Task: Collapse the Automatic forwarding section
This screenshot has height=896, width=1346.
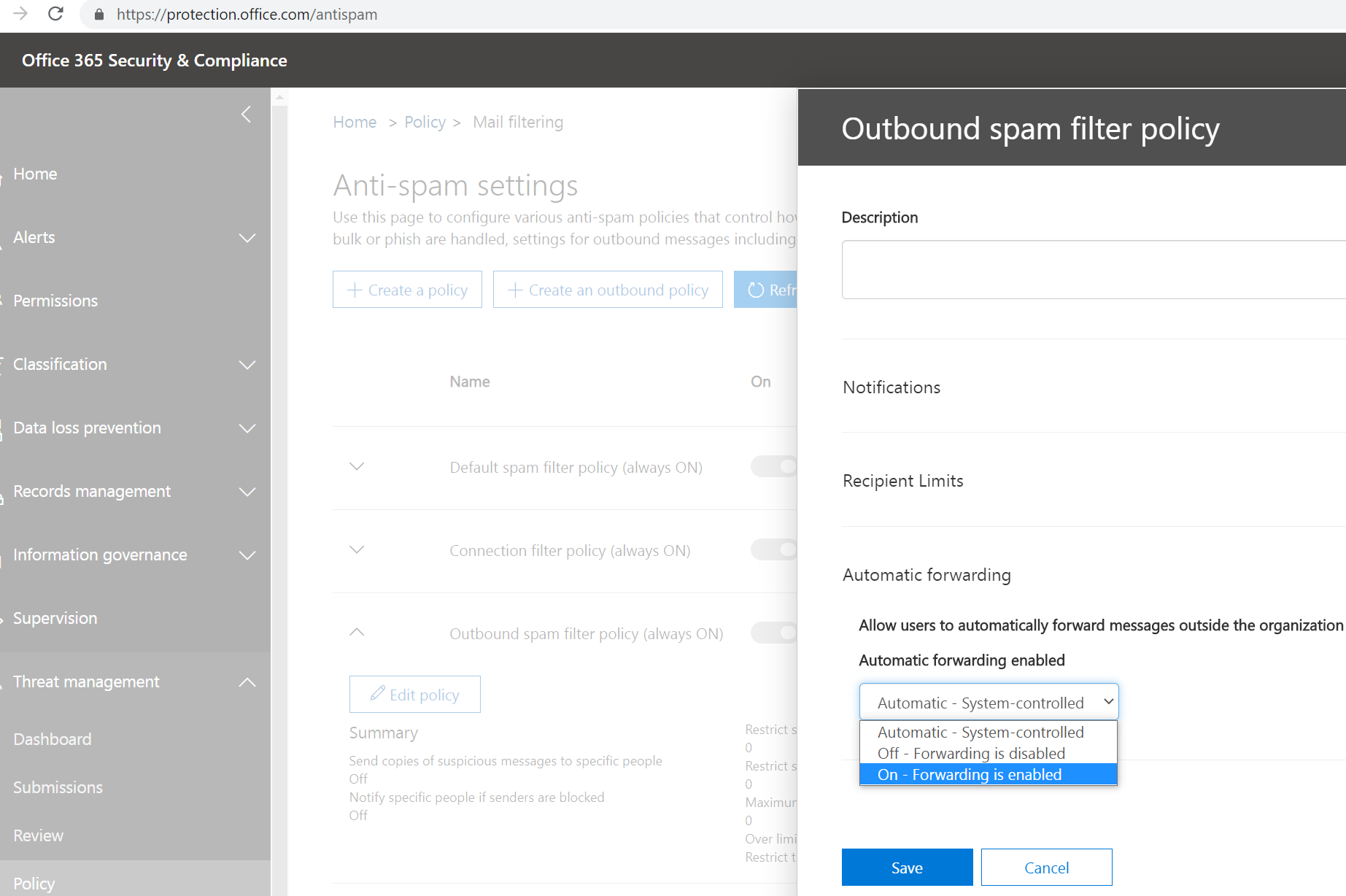Action: pyautogui.click(x=927, y=575)
